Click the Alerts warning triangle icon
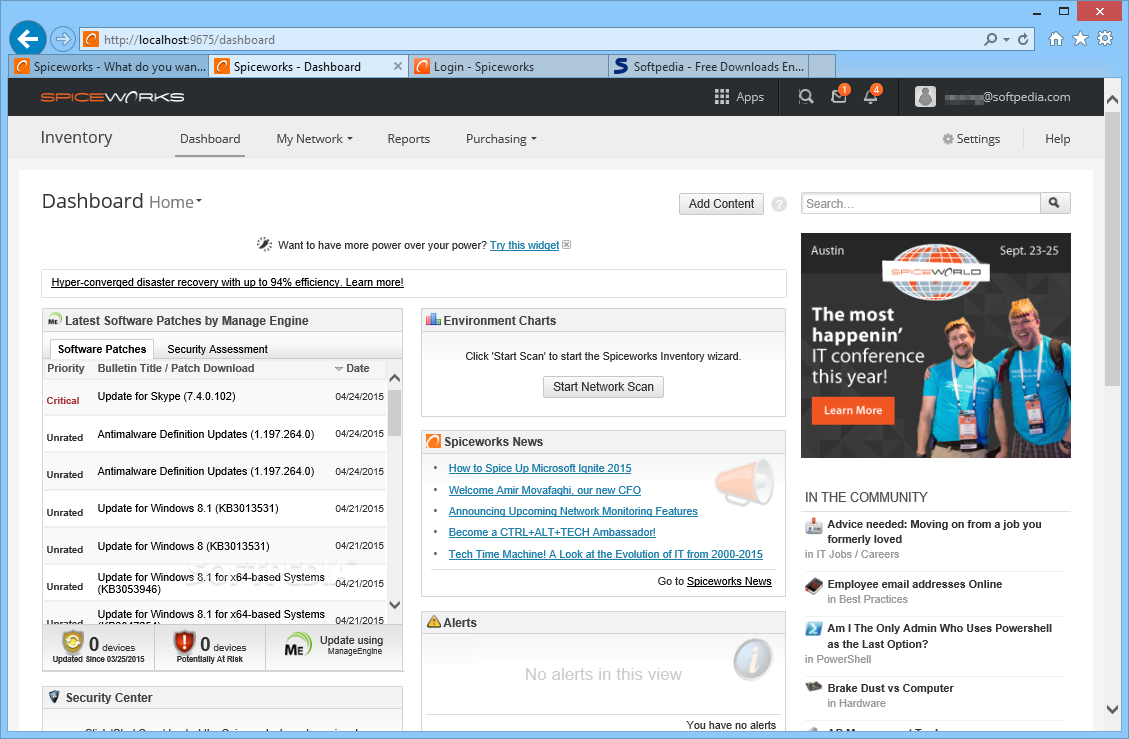 point(433,622)
